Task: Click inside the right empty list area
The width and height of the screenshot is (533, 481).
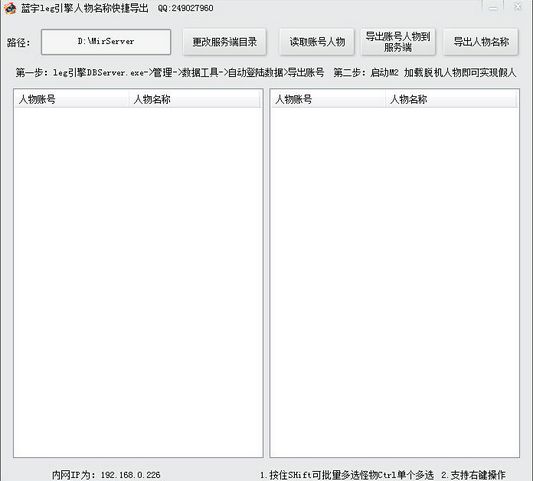Action: 395,282
